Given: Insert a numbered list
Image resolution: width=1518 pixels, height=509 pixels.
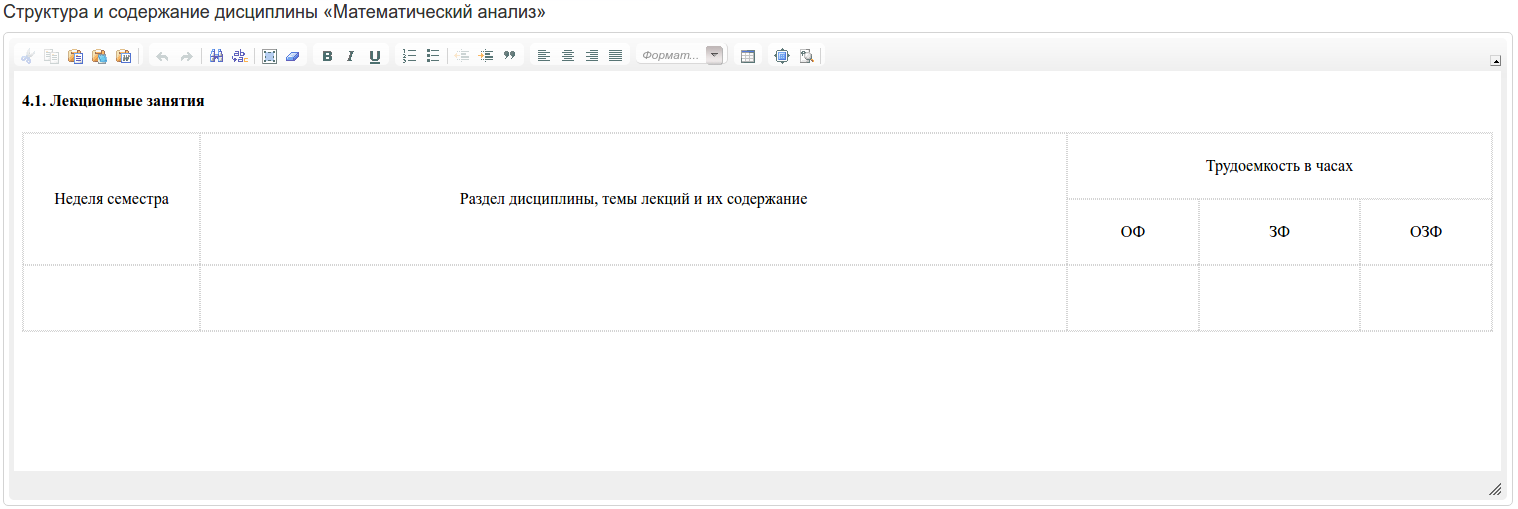Looking at the screenshot, I should tap(408, 56).
